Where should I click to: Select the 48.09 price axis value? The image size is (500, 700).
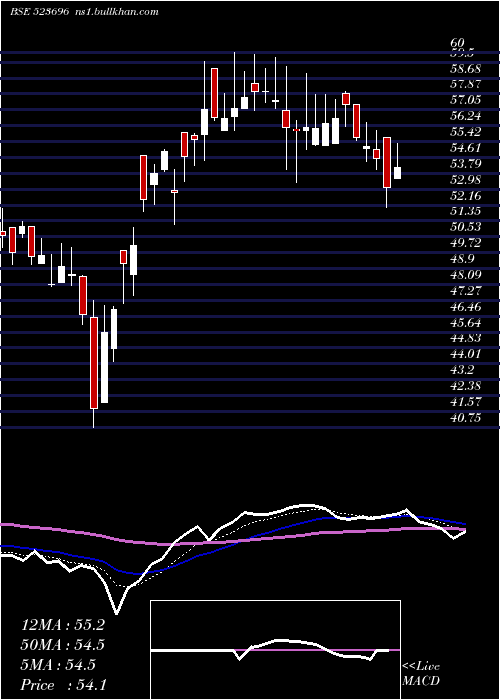point(466,275)
